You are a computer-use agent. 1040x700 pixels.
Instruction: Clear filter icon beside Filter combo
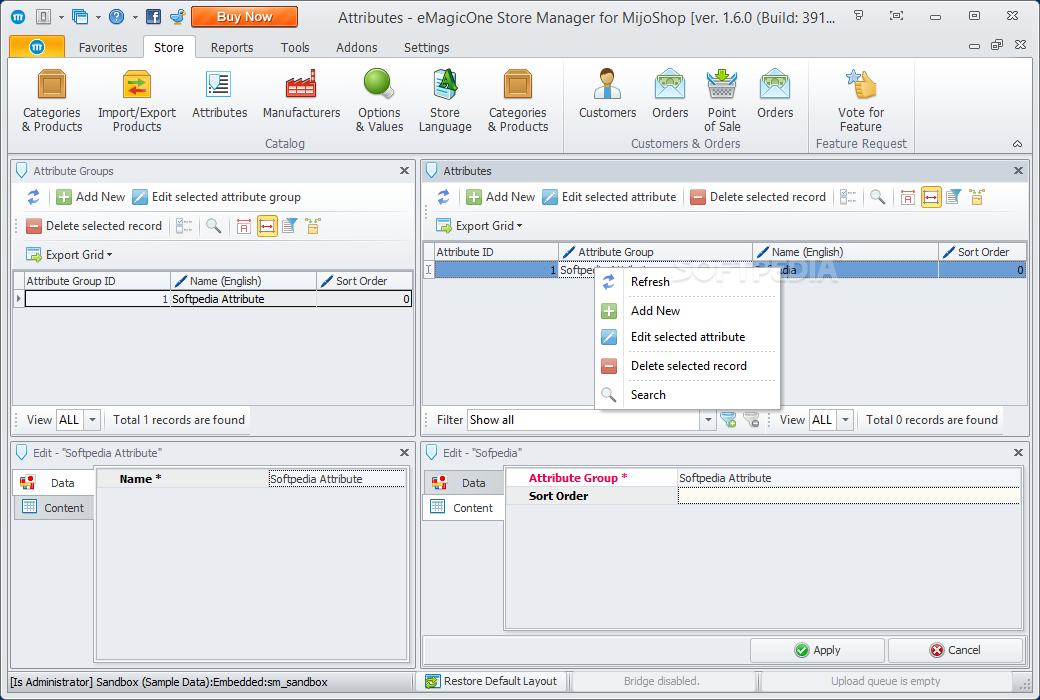[751, 420]
